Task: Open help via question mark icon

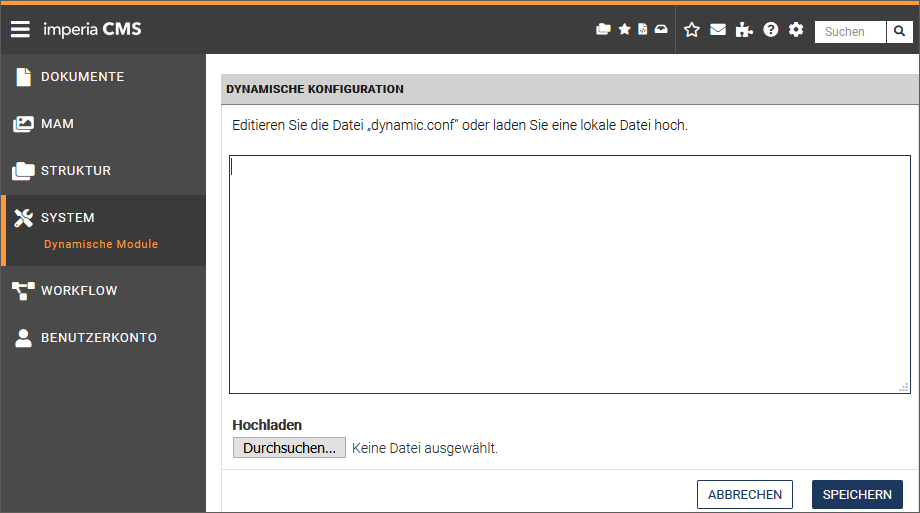Action: [770, 29]
